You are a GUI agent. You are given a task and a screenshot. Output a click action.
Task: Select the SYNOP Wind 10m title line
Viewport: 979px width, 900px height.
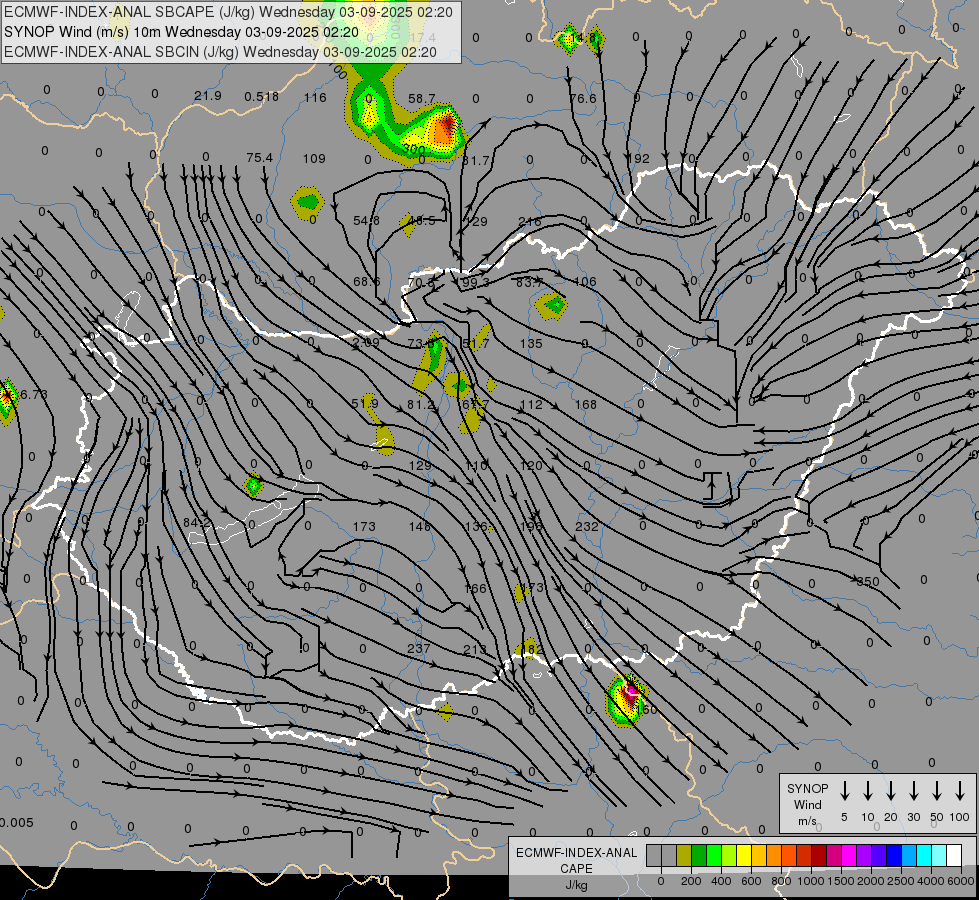tap(181, 32)
